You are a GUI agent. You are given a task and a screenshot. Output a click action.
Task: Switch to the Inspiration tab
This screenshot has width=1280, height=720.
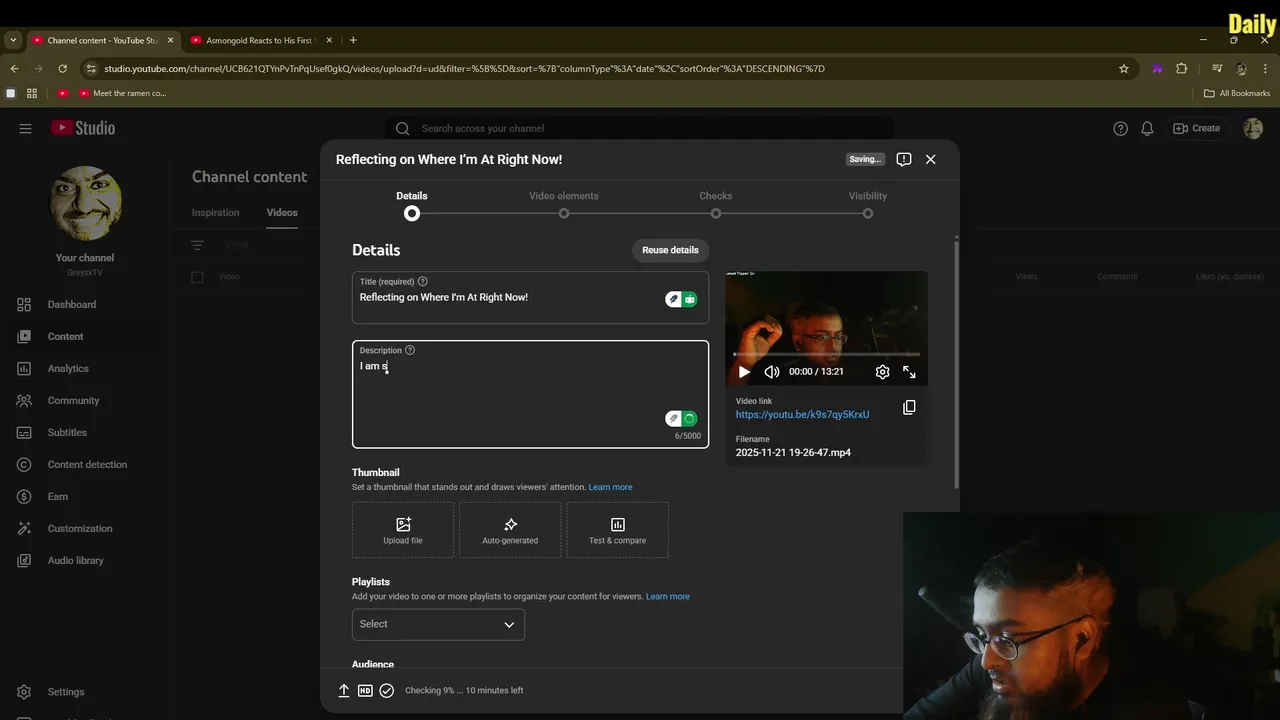[x=216, y=212]
